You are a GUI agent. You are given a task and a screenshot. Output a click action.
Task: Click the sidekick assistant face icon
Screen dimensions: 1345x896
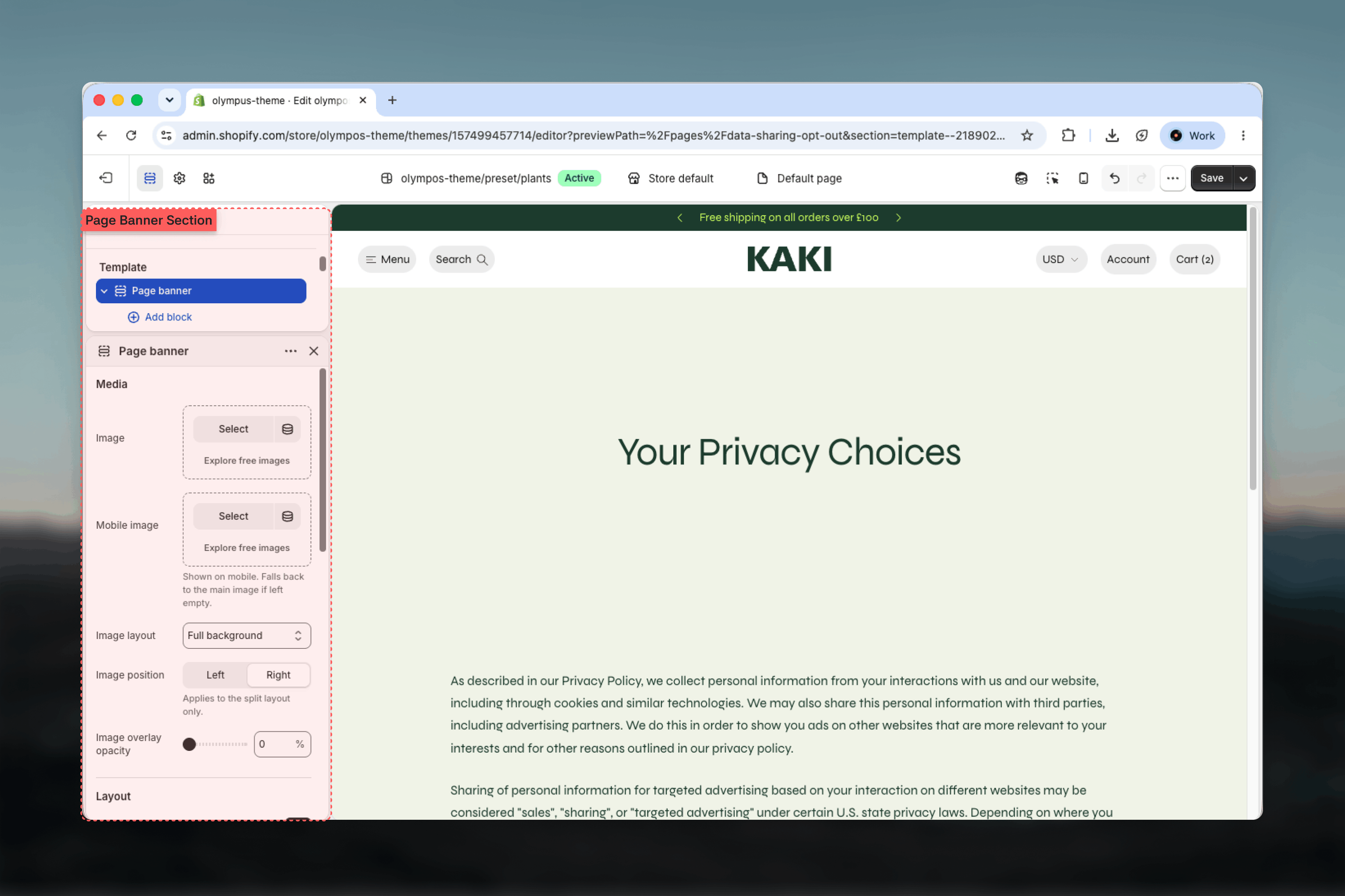coord(1021,178)
